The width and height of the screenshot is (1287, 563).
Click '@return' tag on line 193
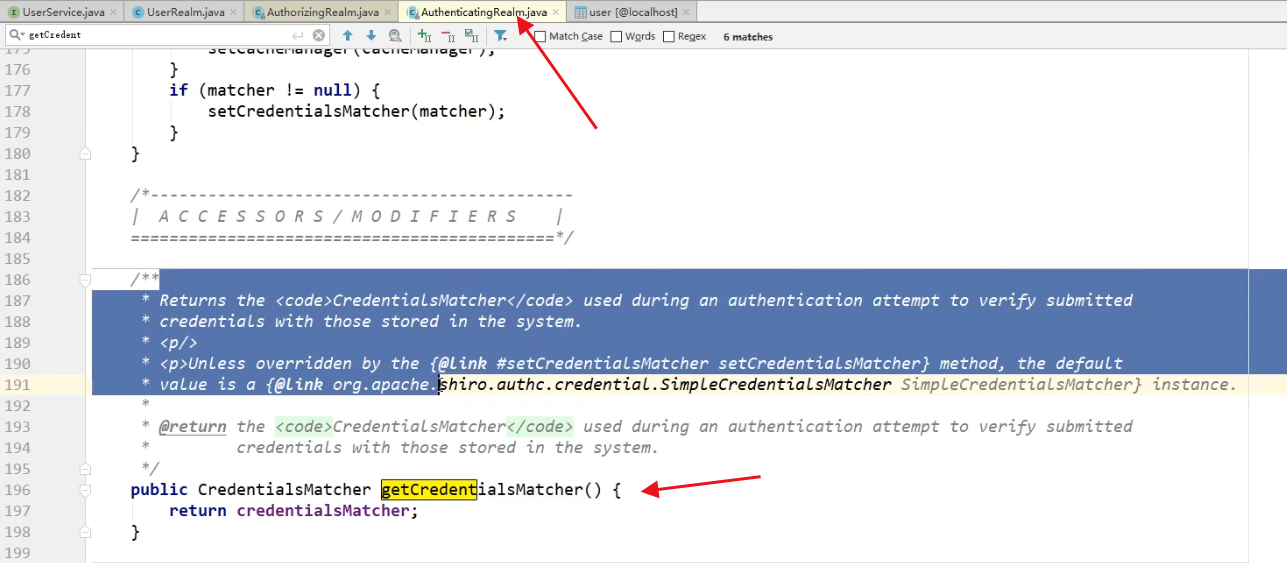tap(193, 426)
